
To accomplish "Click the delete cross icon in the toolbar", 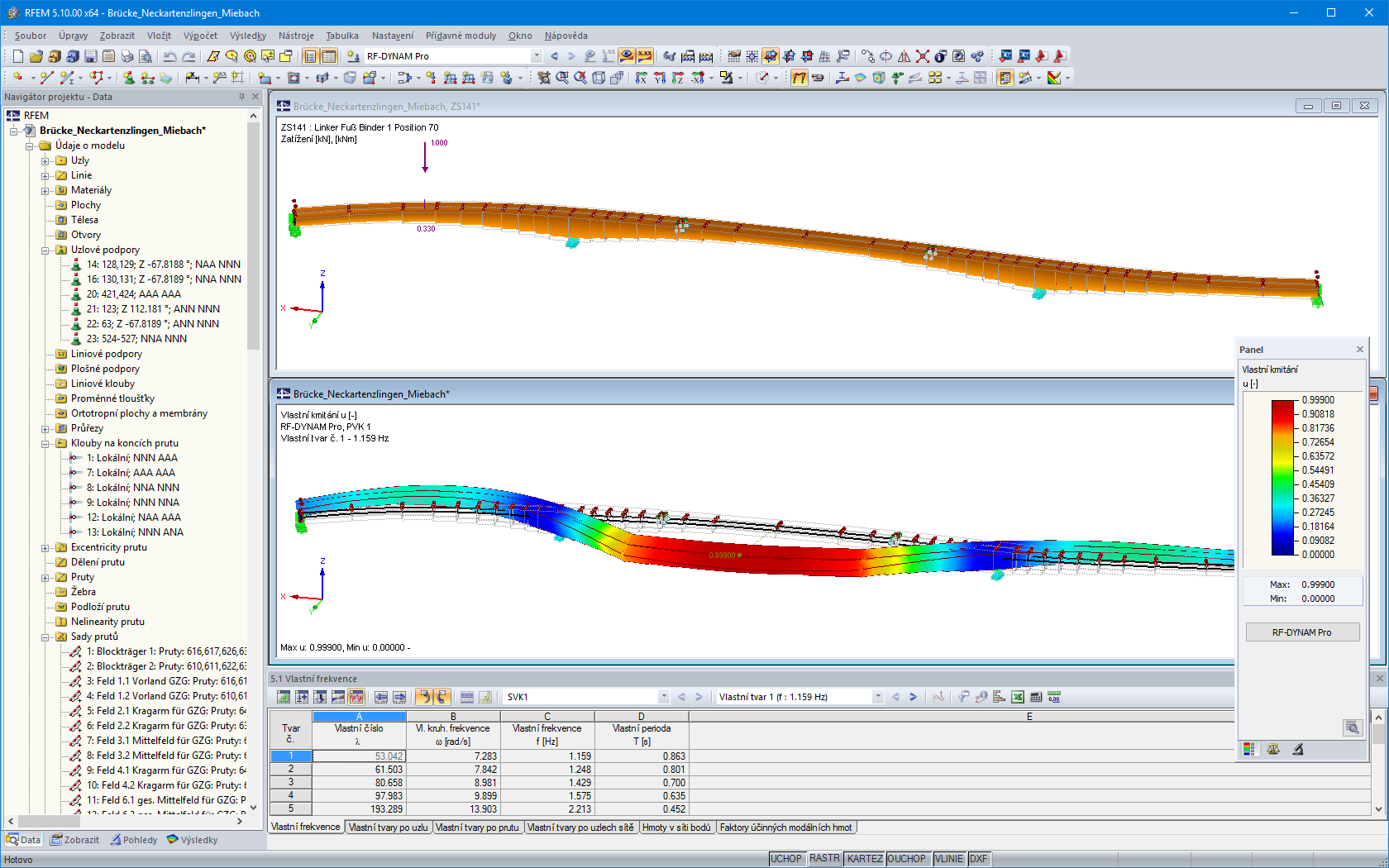I will (923, 56).
